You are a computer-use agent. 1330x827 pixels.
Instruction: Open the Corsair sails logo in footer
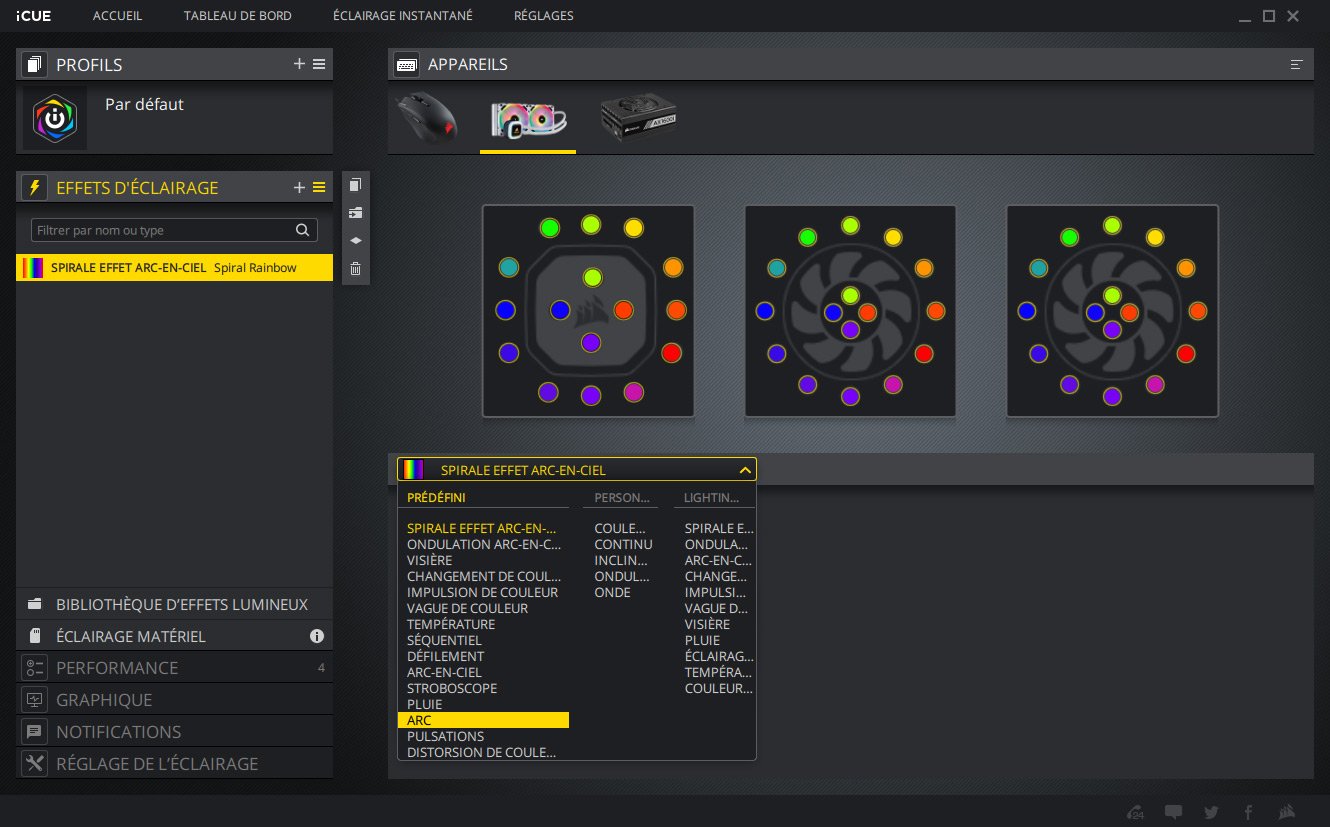(1288, 811)
